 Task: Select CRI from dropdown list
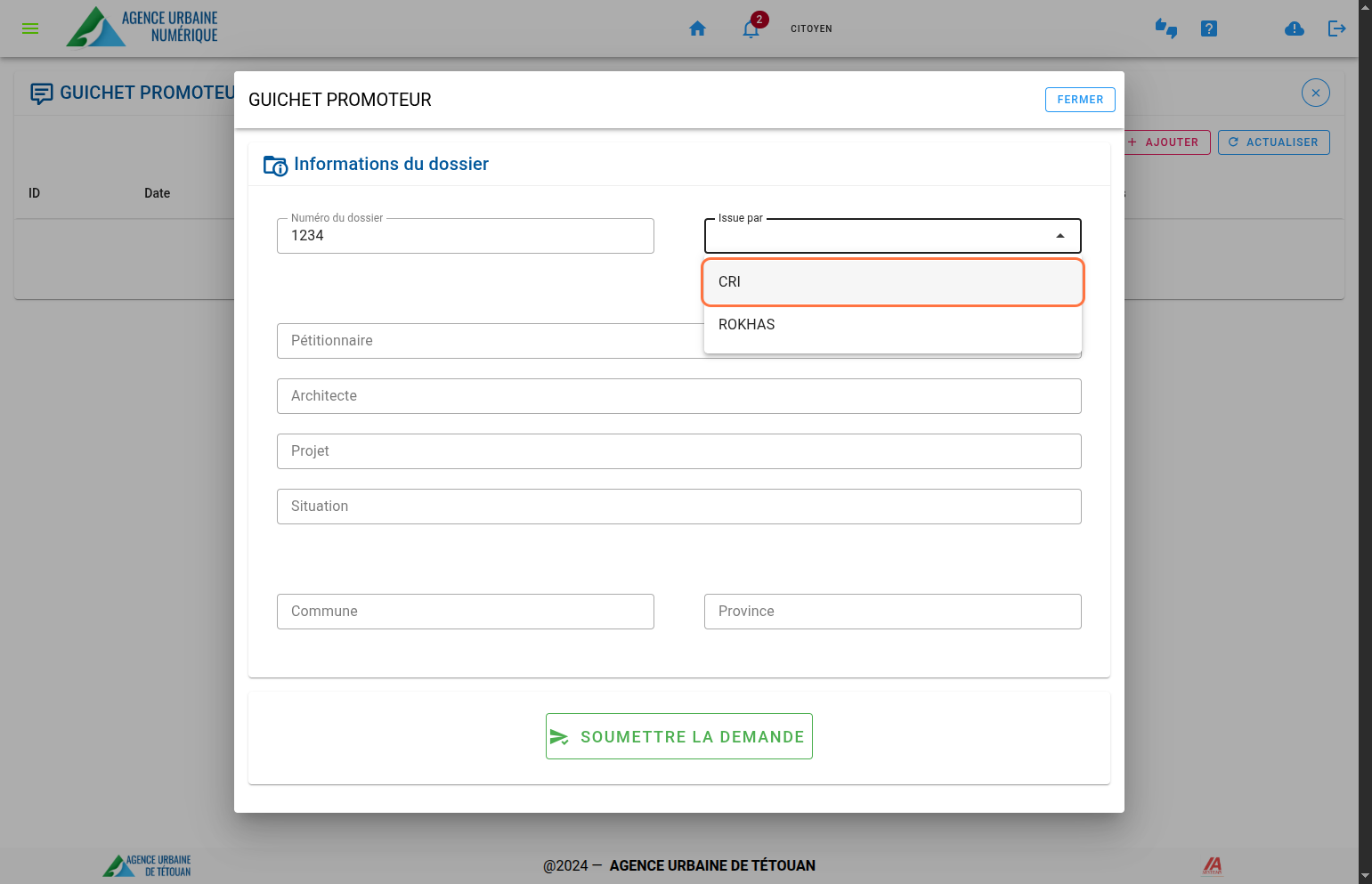click(892, 282)
